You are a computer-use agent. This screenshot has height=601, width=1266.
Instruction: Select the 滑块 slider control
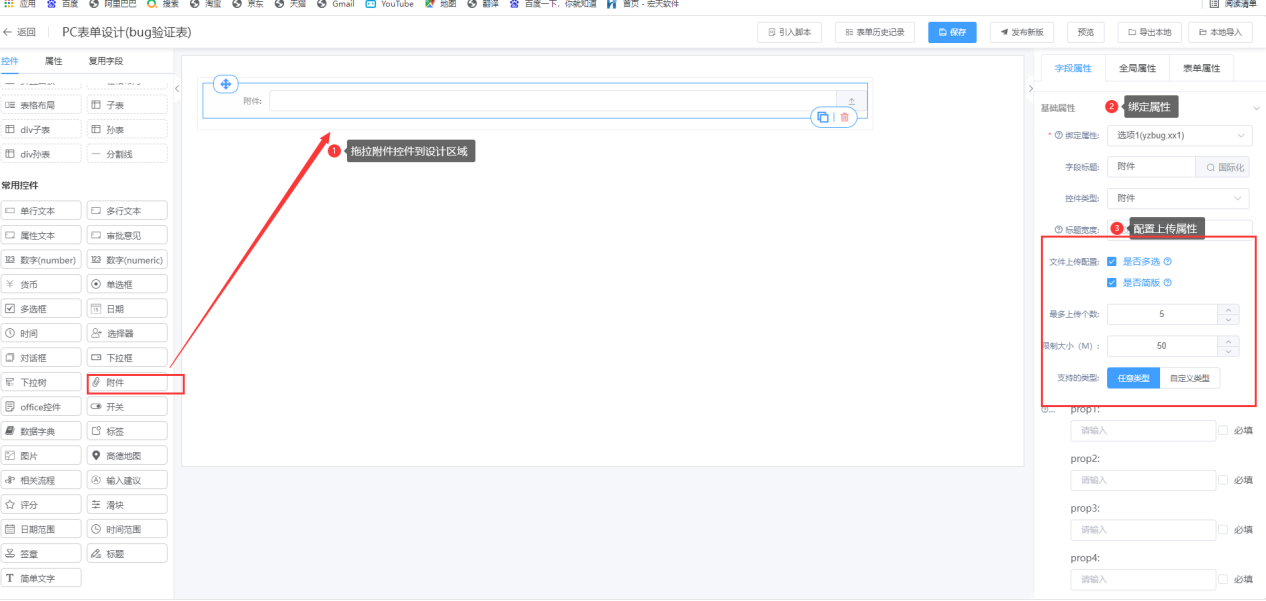127,504
